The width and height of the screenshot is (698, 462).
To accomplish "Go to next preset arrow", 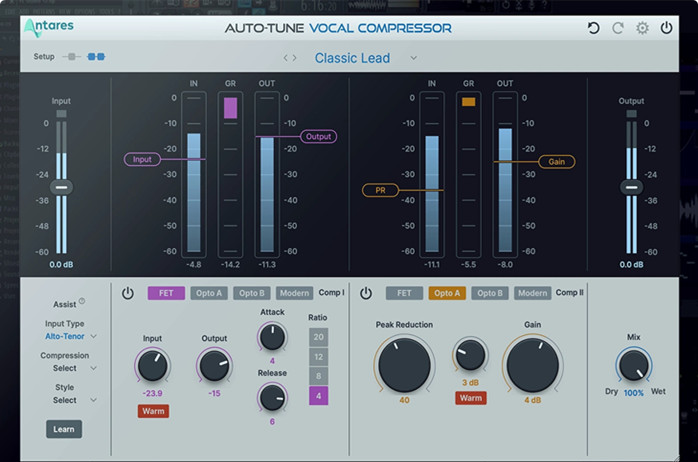I will click(x=294, y=58).
